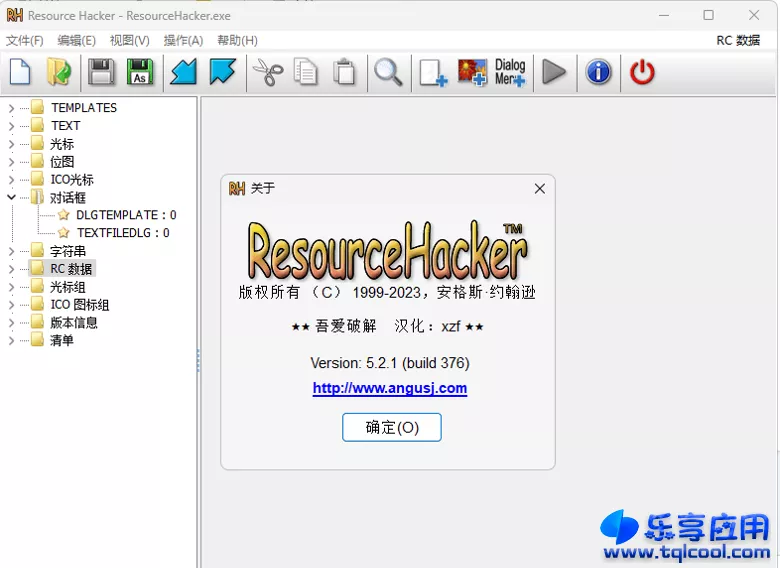This screenshot has width=780, height=568.
Task: Expand the 版本信息 tree node
Action: pos(11,323)
